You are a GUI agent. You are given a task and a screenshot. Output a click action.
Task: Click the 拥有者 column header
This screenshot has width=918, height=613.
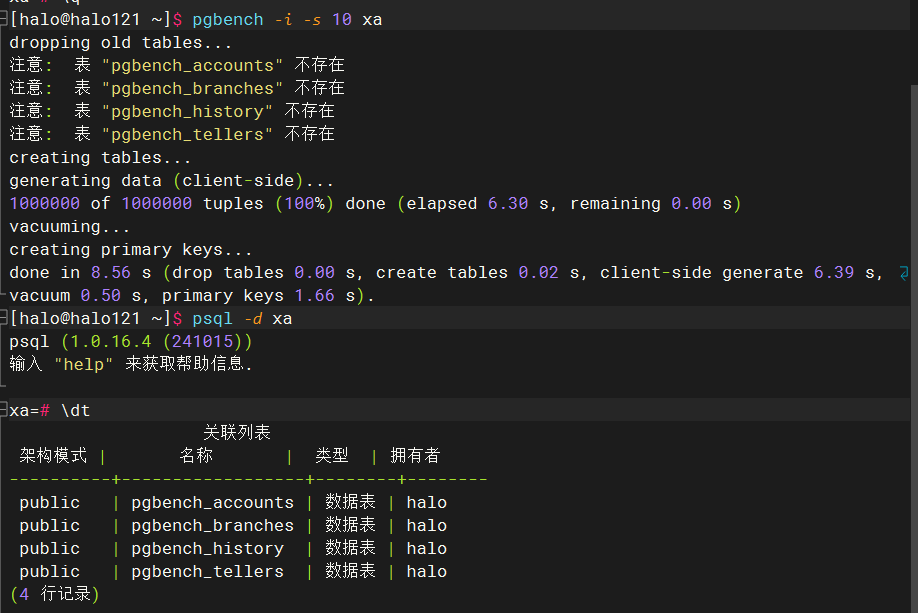[x=415, y=456]
